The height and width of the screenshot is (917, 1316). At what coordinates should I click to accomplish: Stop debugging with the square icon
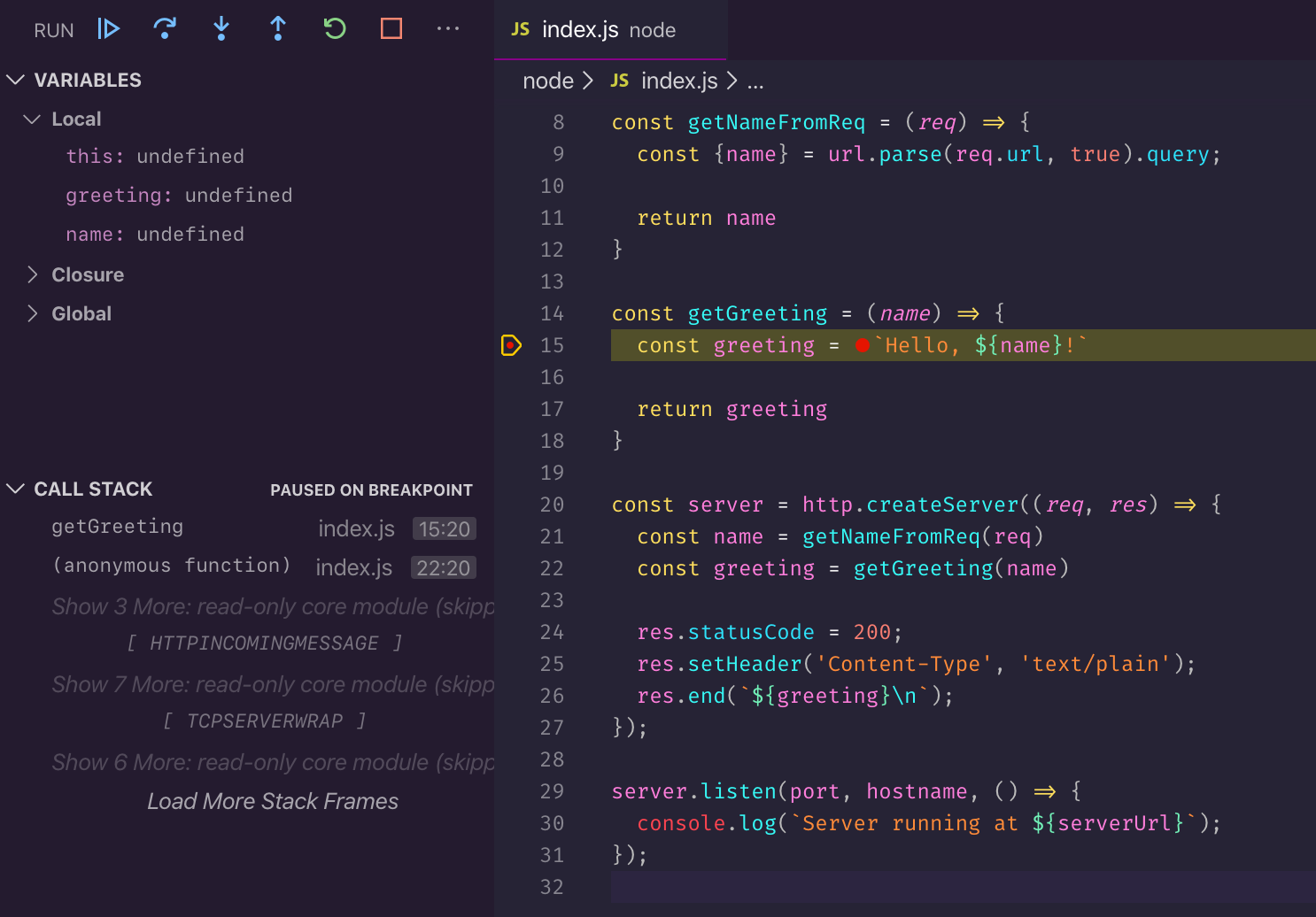391,29
